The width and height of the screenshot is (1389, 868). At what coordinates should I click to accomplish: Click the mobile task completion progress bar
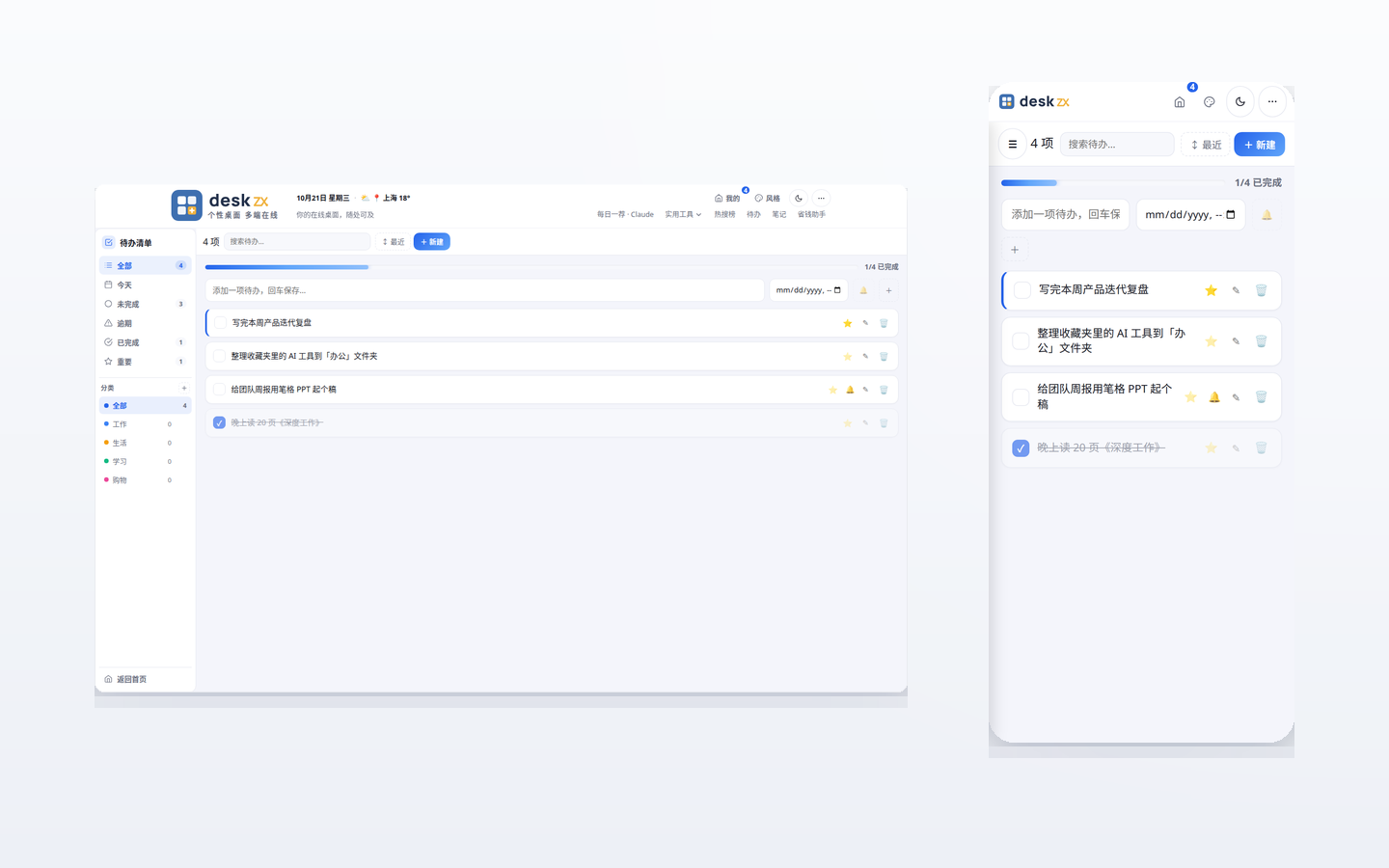pos(1113,182)
